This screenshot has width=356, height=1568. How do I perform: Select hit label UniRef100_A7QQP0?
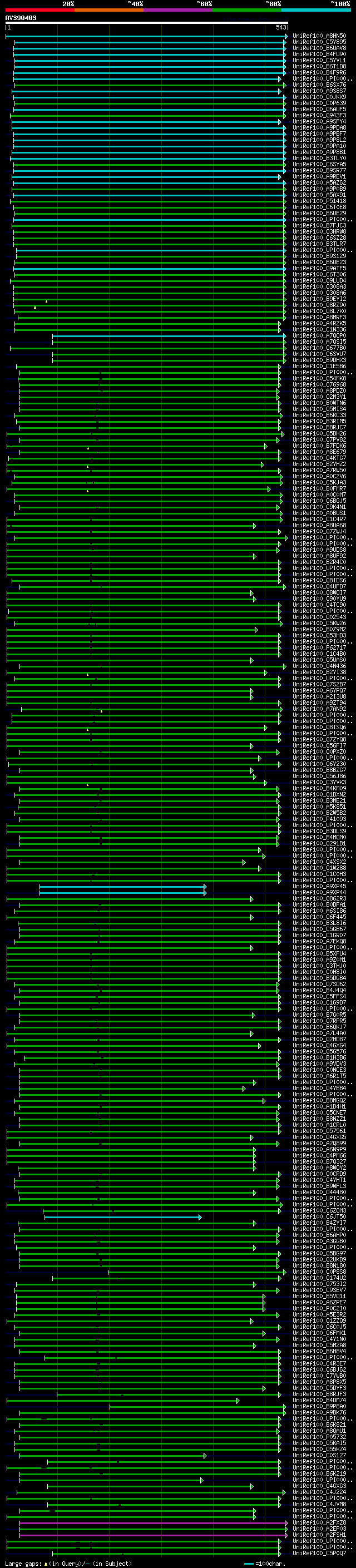[x=319, y=336]
